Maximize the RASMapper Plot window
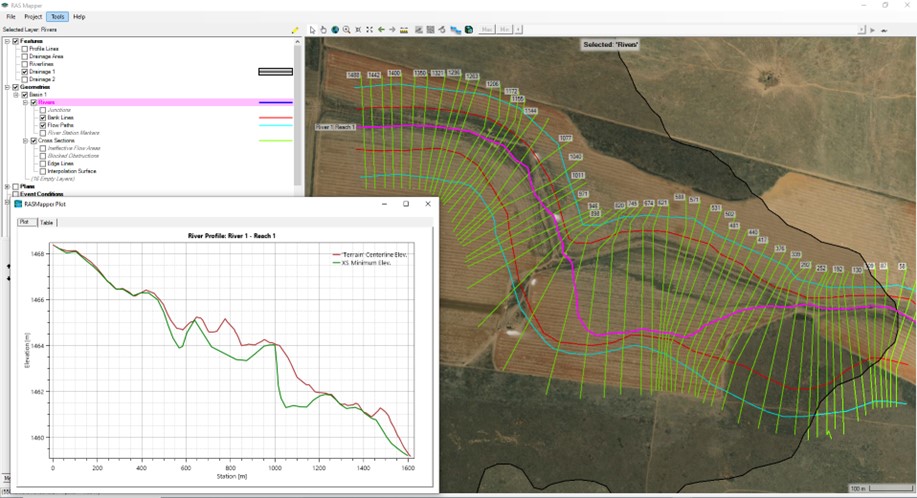This screenshot has width=917, height=498. pos(406,204)
